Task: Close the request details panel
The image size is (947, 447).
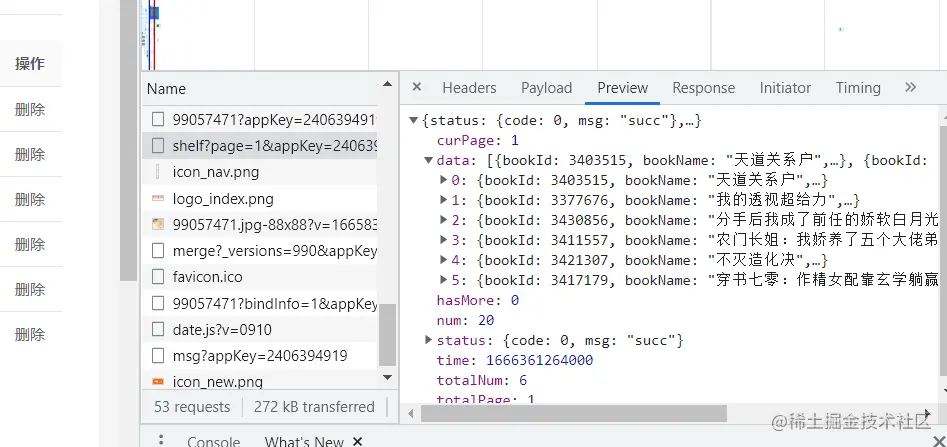Action: (x=416, y=87)
